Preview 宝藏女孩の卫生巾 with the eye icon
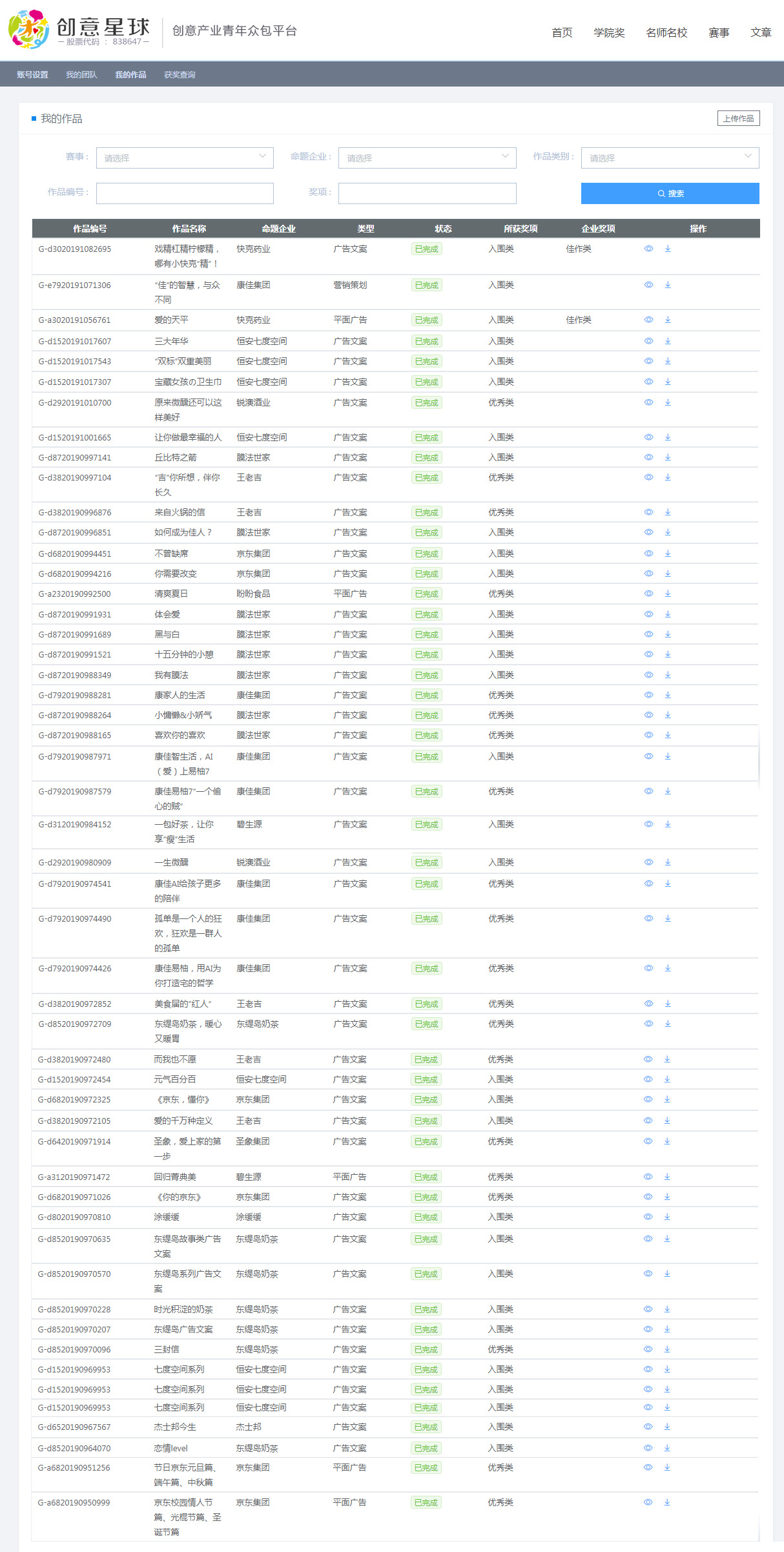This screenshot has width=784, height=1552. [x=648, y=382]
